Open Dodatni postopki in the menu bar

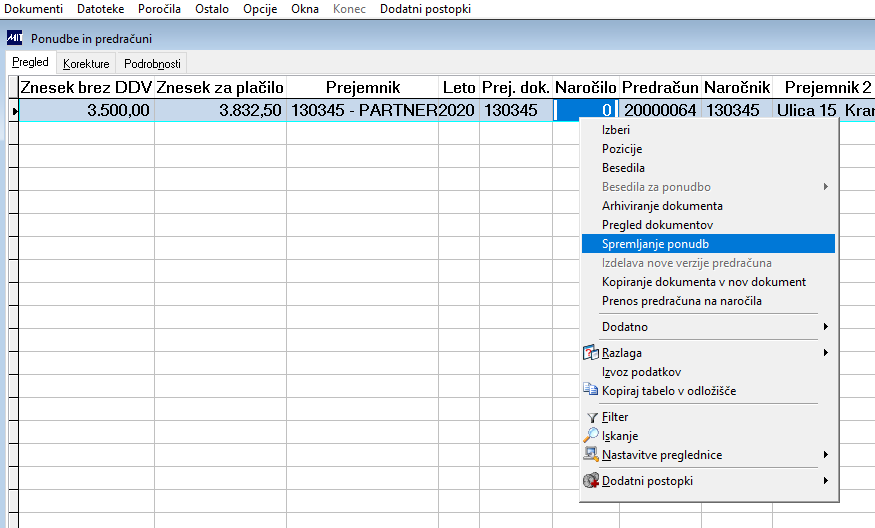(x=425, y=9)
